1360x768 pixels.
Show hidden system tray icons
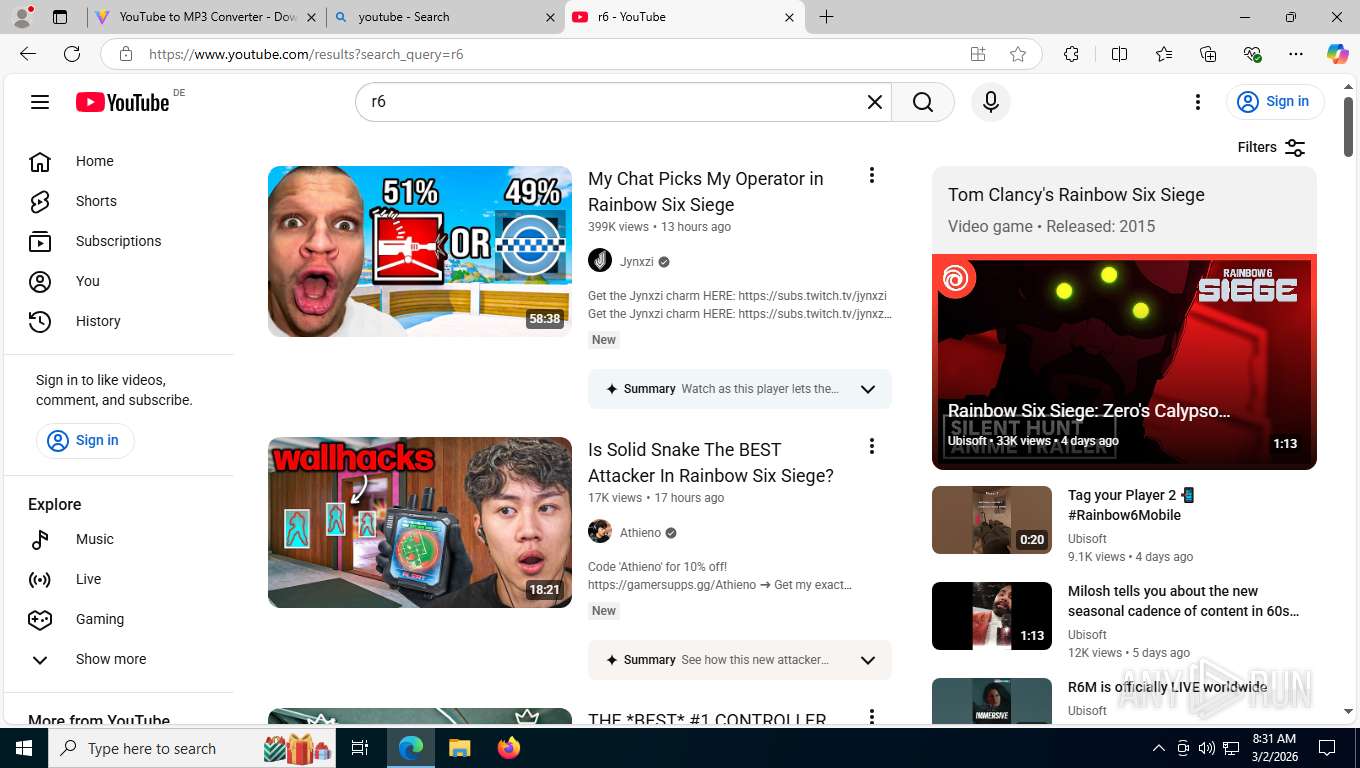(x=1159, y=748)
